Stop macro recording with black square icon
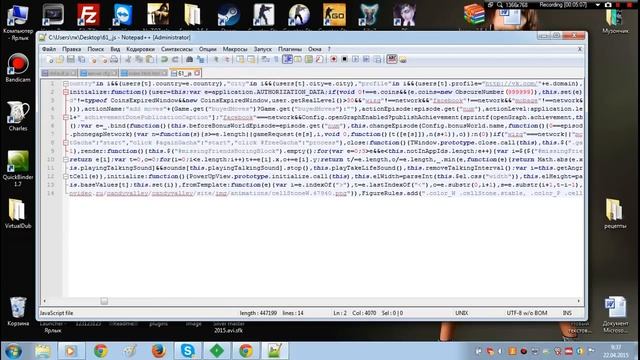 (344, 60)
